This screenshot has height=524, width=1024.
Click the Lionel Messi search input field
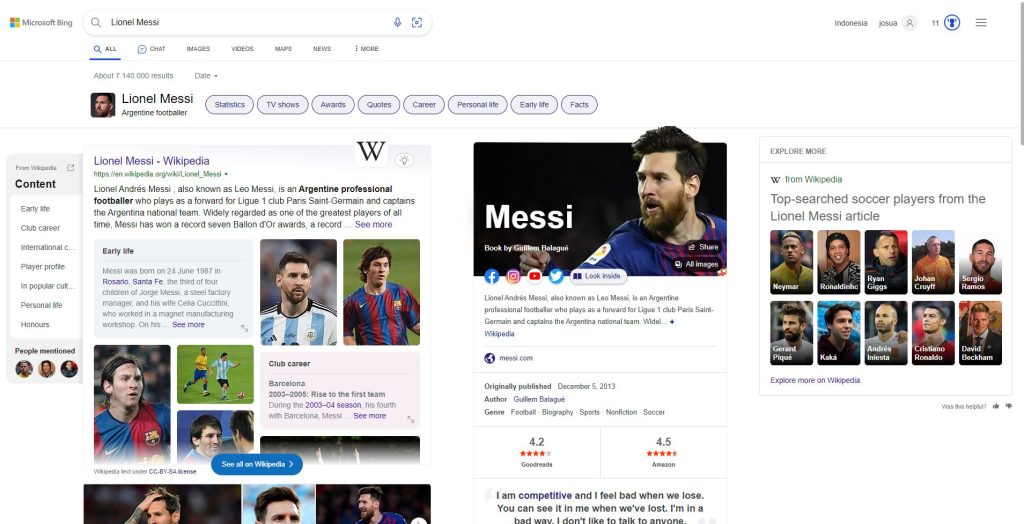248,22
